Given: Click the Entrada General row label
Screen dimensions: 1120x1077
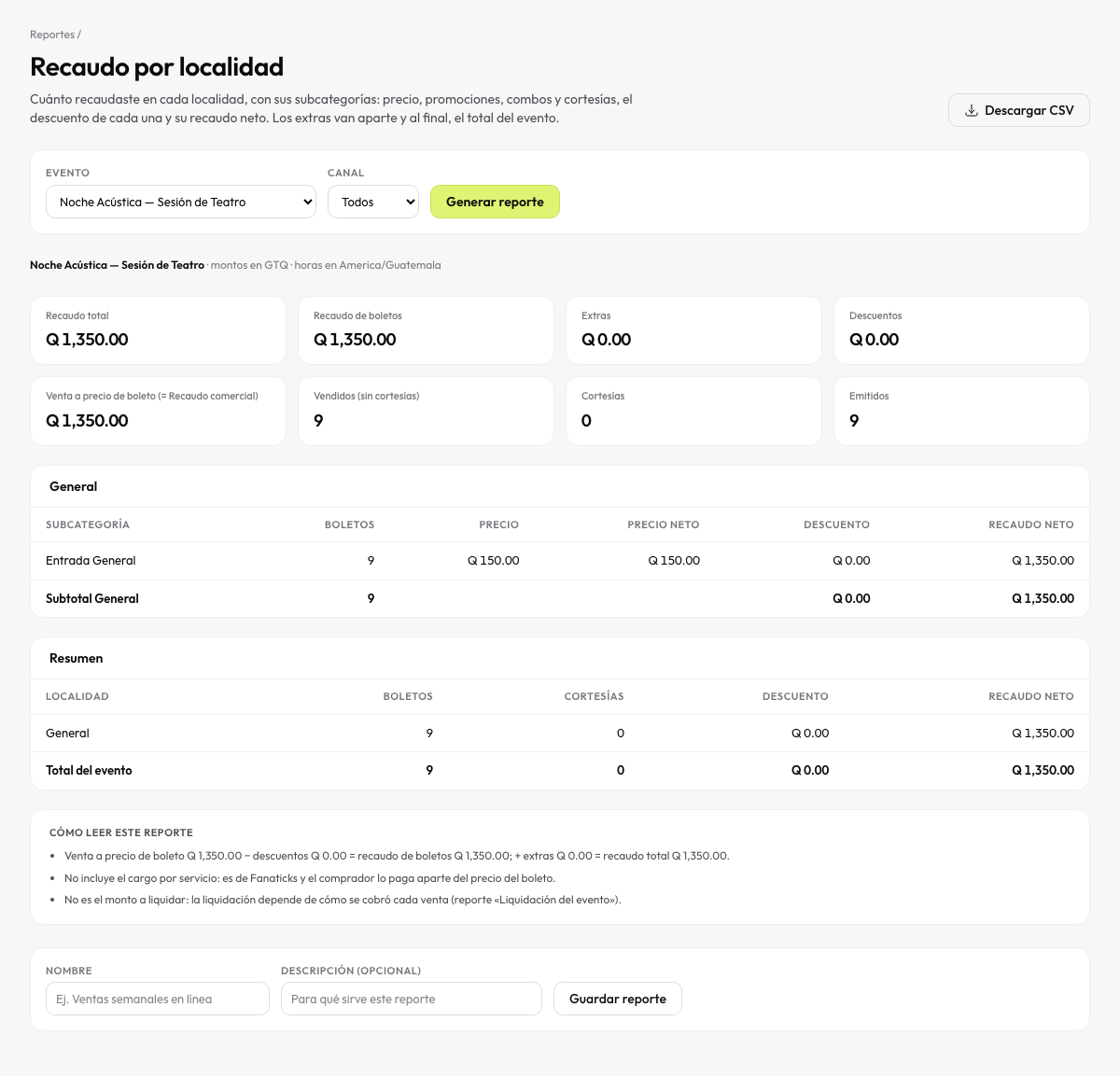Looking at the screenshot, I should 91,561.
